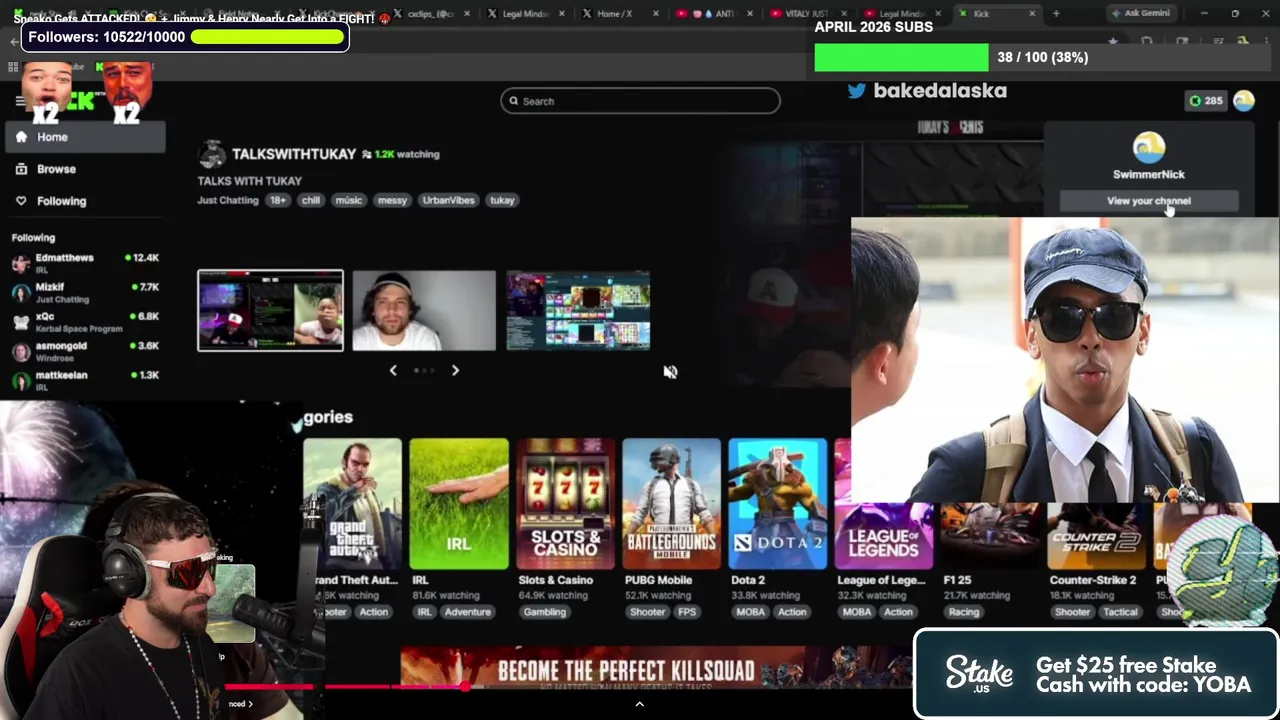This screenshot has height=720, width=1280.
Task: Open the IRL category card
Action: pyautogui.click(x=459, y=504)
